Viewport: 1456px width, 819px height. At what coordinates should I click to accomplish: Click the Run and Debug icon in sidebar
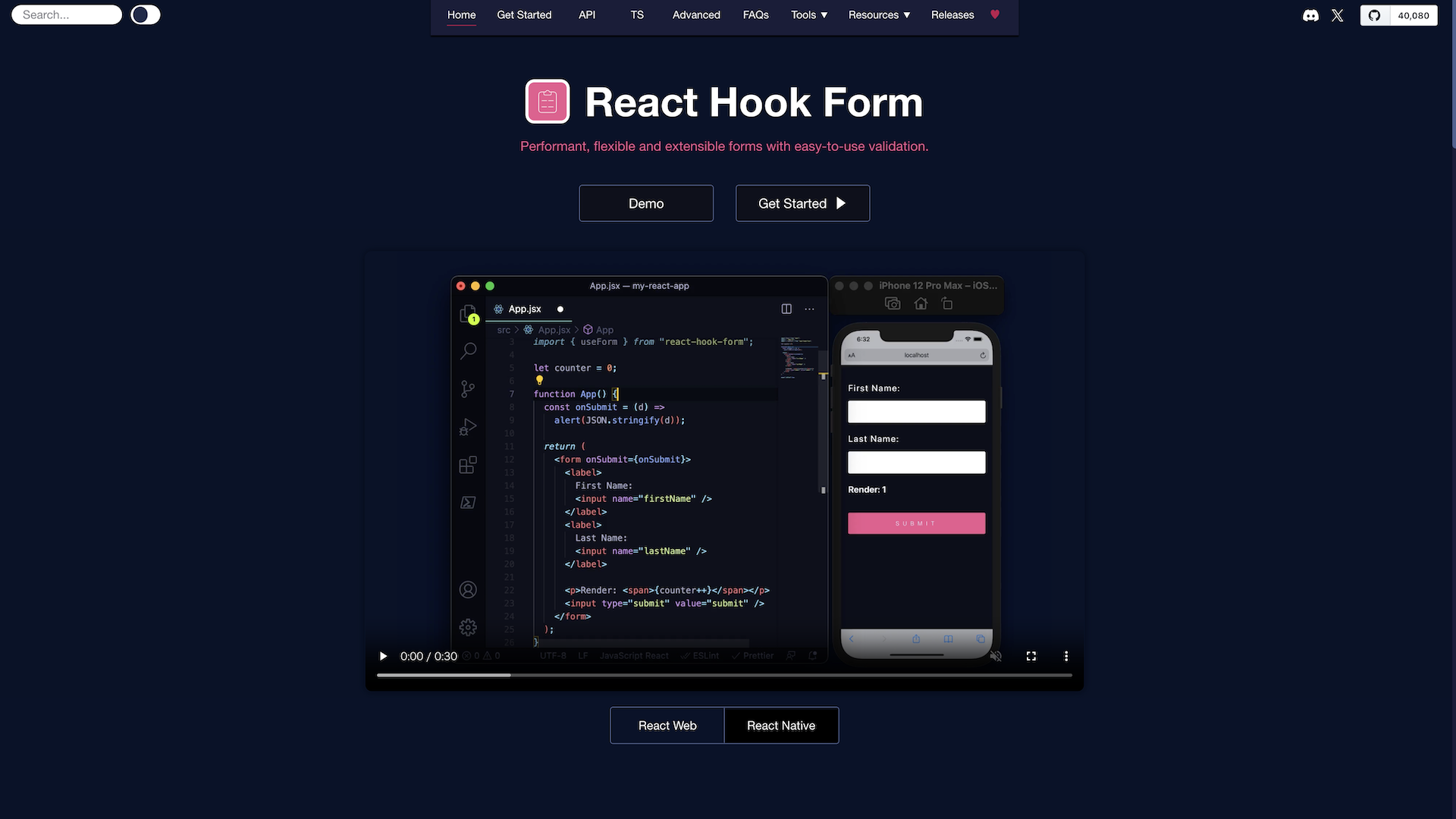pyautogui.click(x=467, y=428)
